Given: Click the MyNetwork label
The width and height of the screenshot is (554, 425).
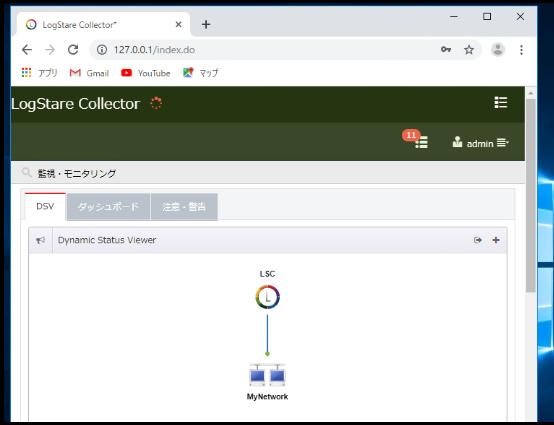Looking at the screenshot, I should coord(267,397).
